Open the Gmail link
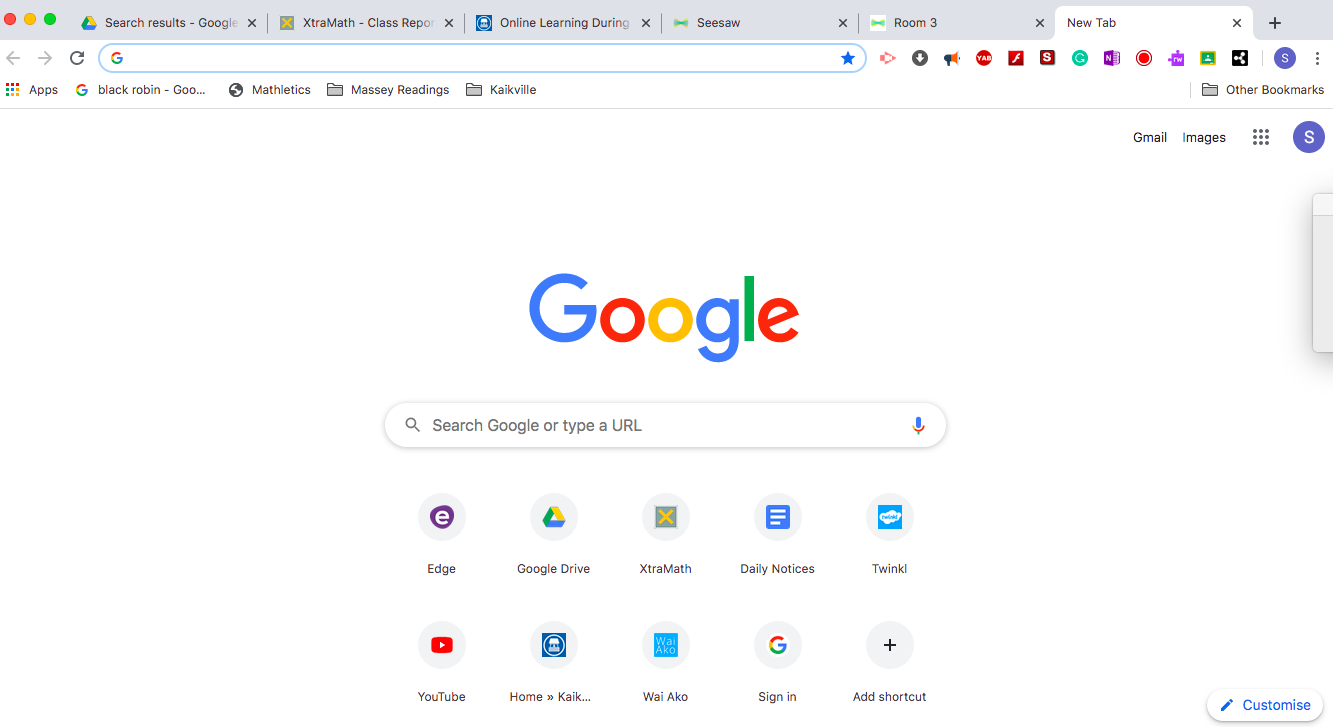This screenshot has height=727, width=1333. [x=1149, y=137]
